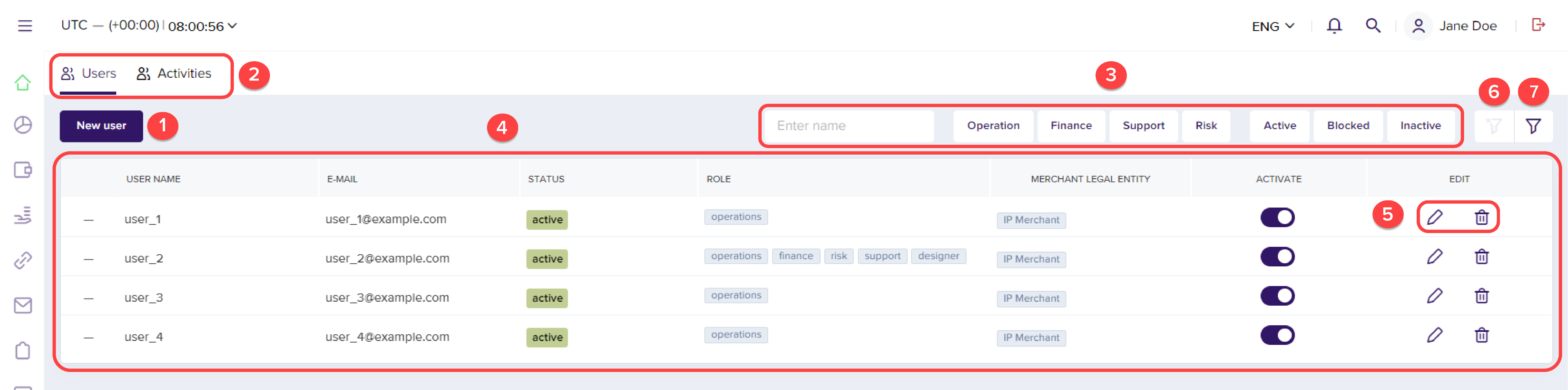This screenshot has height=390, width=1568.
Task: Delete user_1 with trash icon
Action: [1482, 217]
